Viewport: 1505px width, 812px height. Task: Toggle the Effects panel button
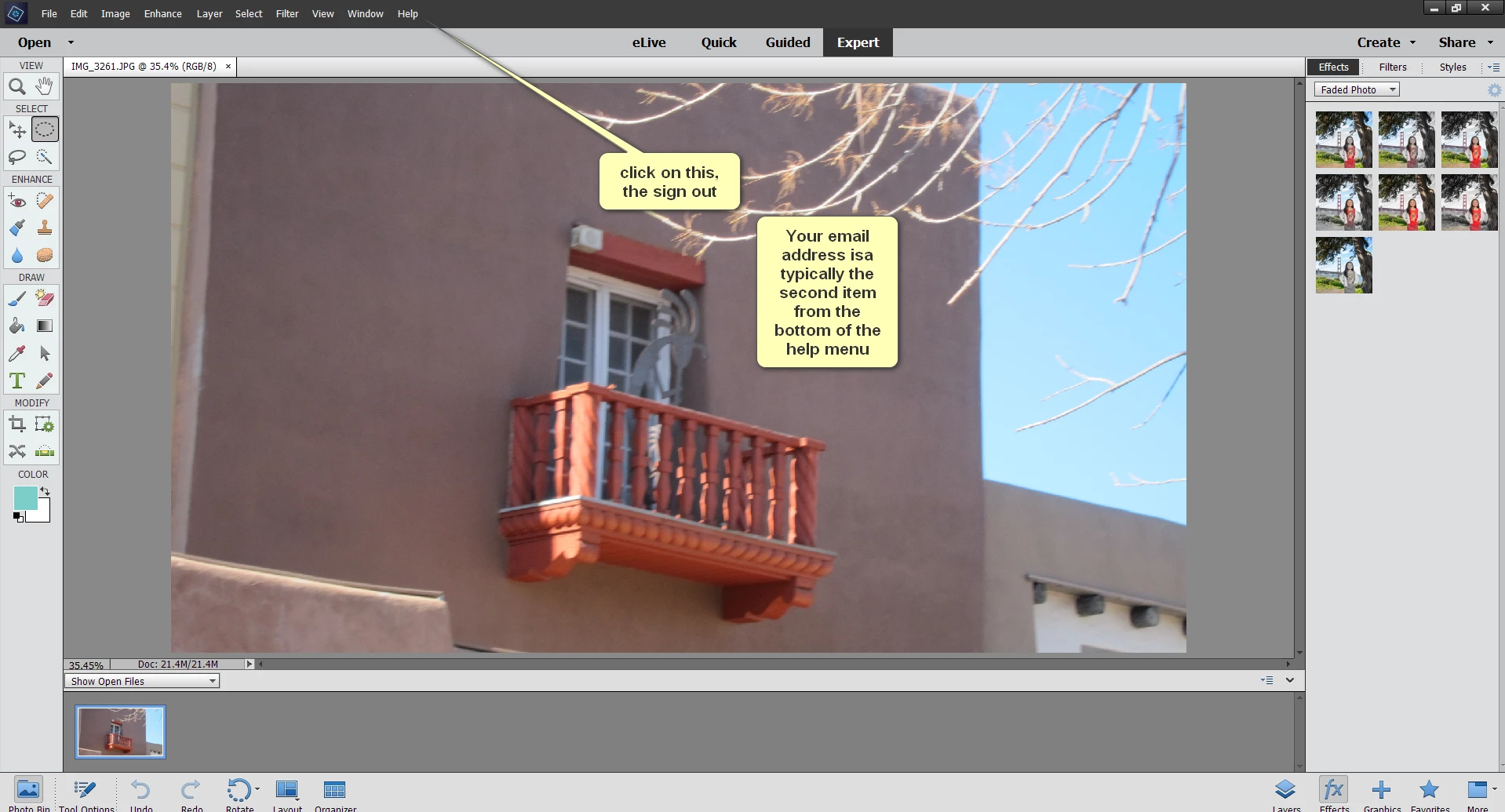click(x=1334, y=794)
